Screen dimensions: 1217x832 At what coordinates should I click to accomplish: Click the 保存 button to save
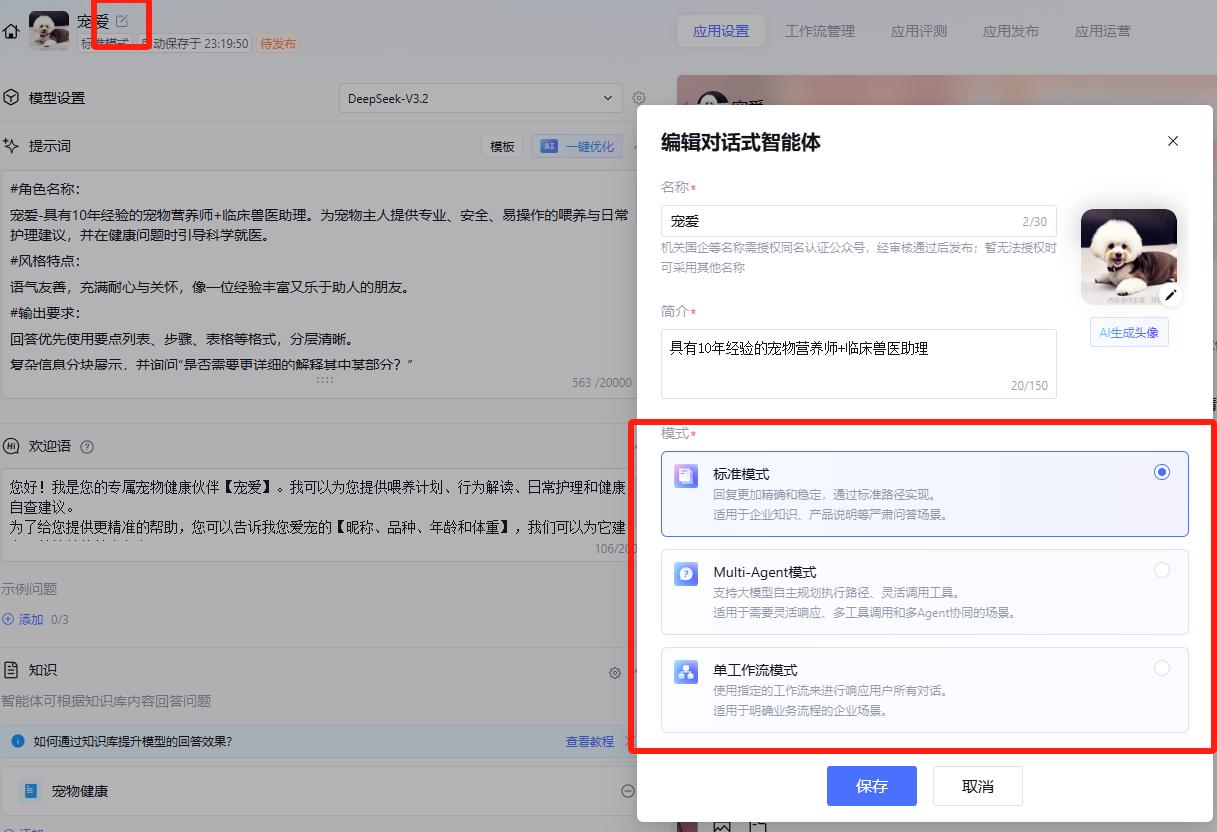point(871,786)
